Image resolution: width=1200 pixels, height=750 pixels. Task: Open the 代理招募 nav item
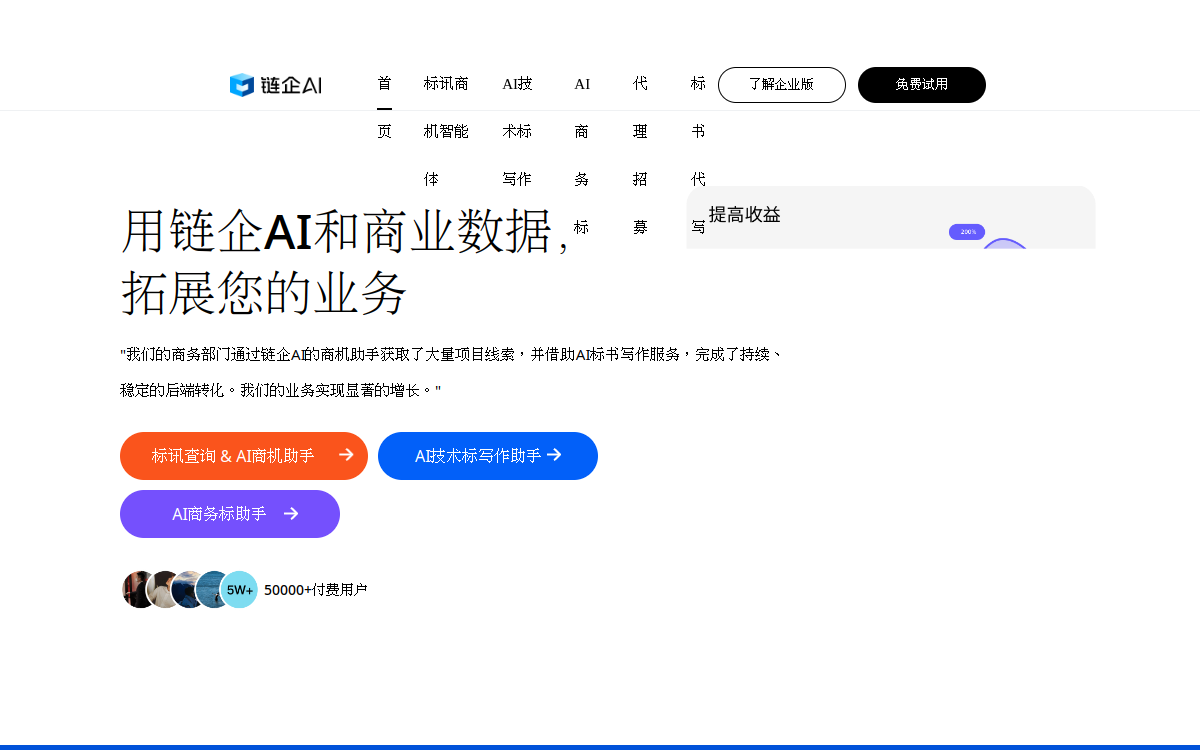pos(640,155)
